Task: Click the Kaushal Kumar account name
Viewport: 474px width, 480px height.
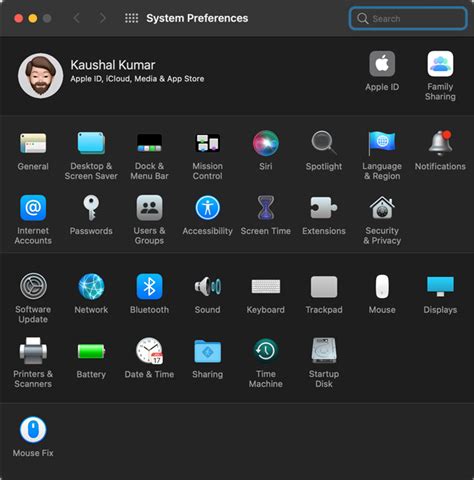Action: (113, 65)
